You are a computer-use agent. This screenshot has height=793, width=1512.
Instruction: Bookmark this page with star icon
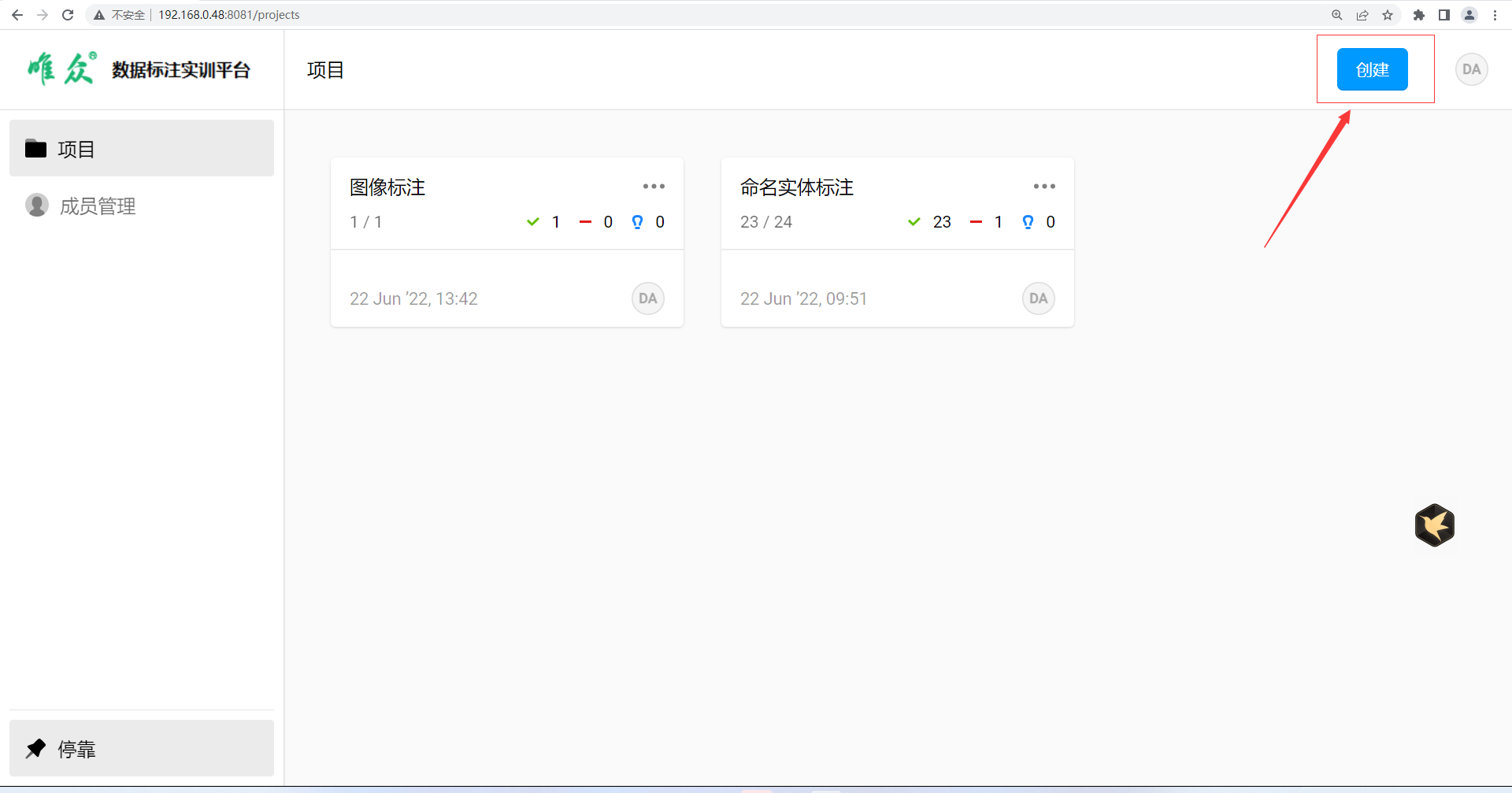pos(1388,15)
